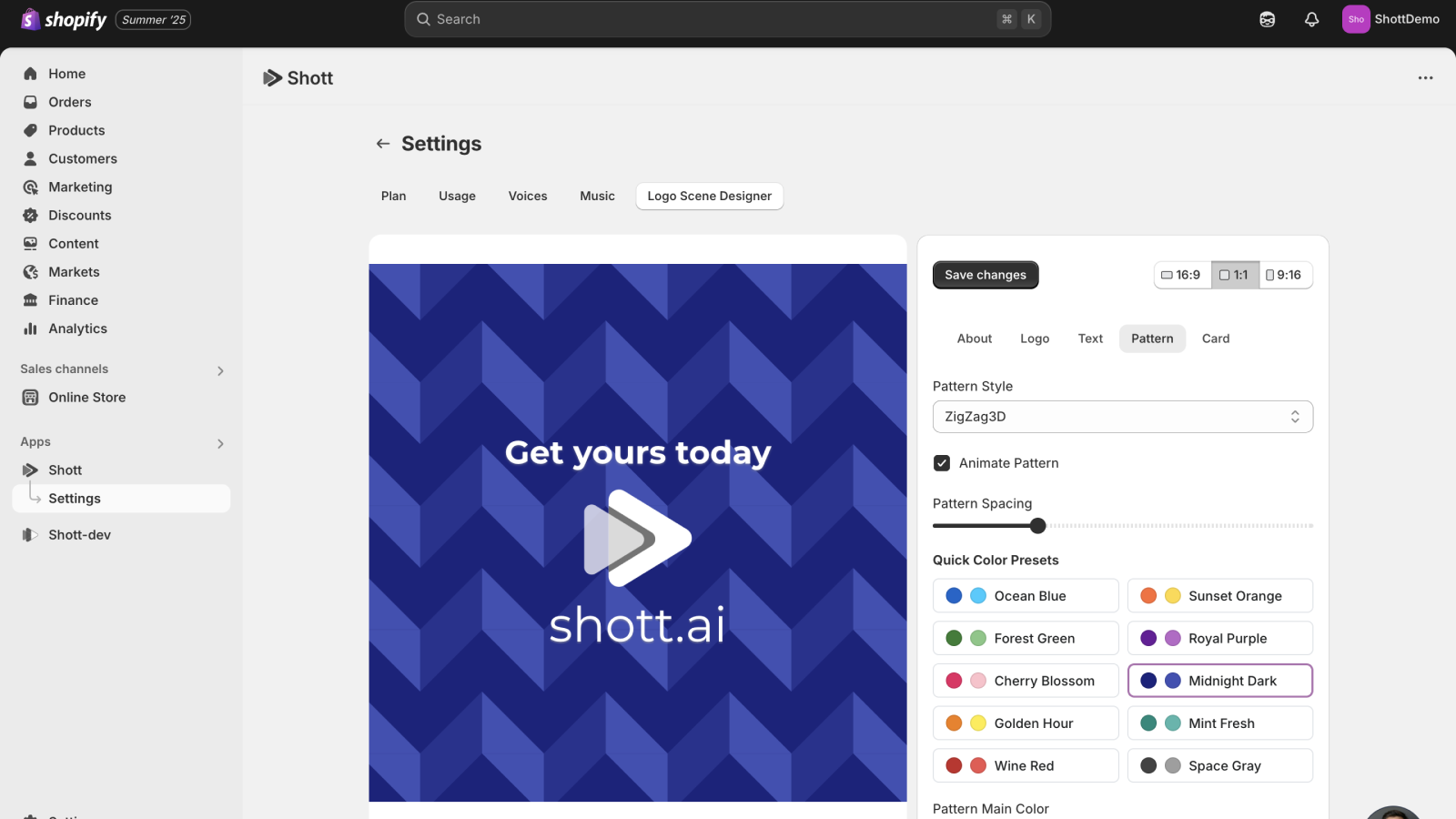Click the Marketing target icon
The image size is (1456, 819).
click(30, 187)
